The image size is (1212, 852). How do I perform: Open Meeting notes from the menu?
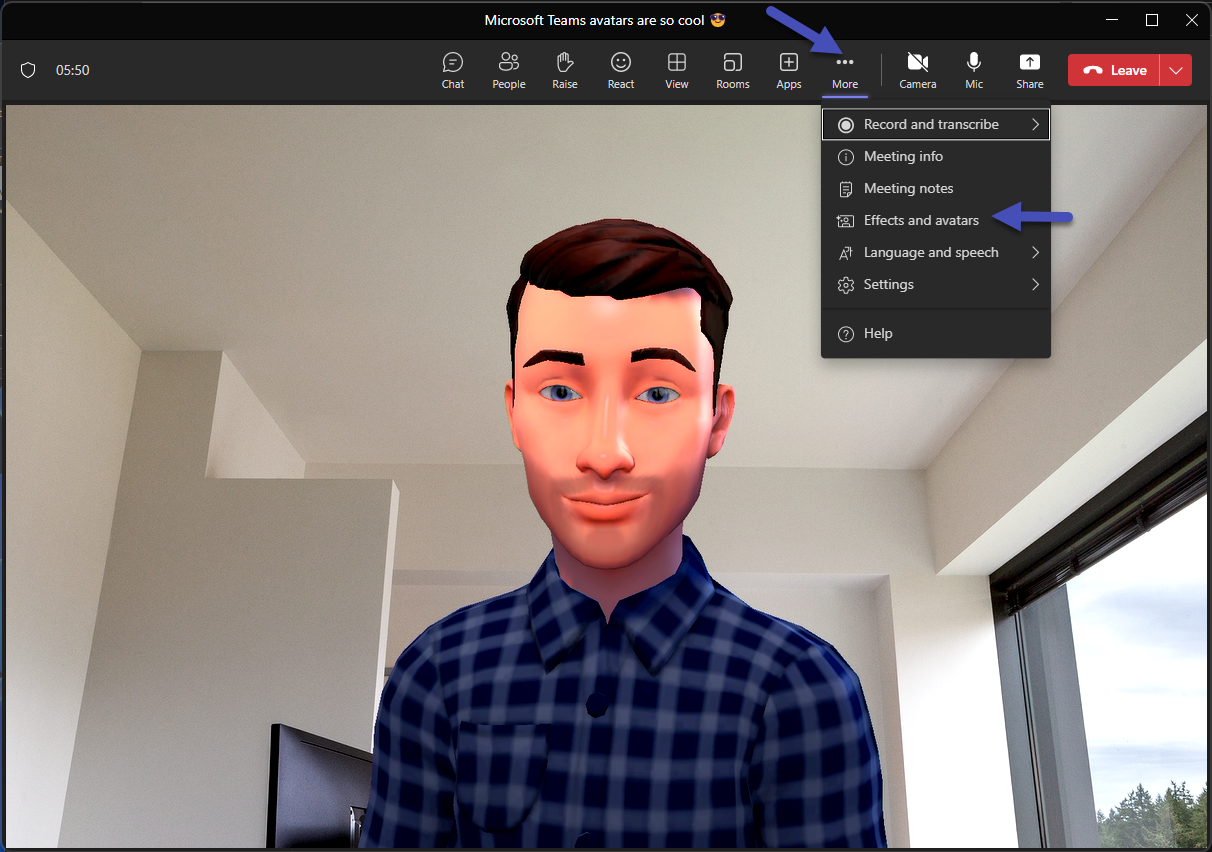(x=908, y=188)
